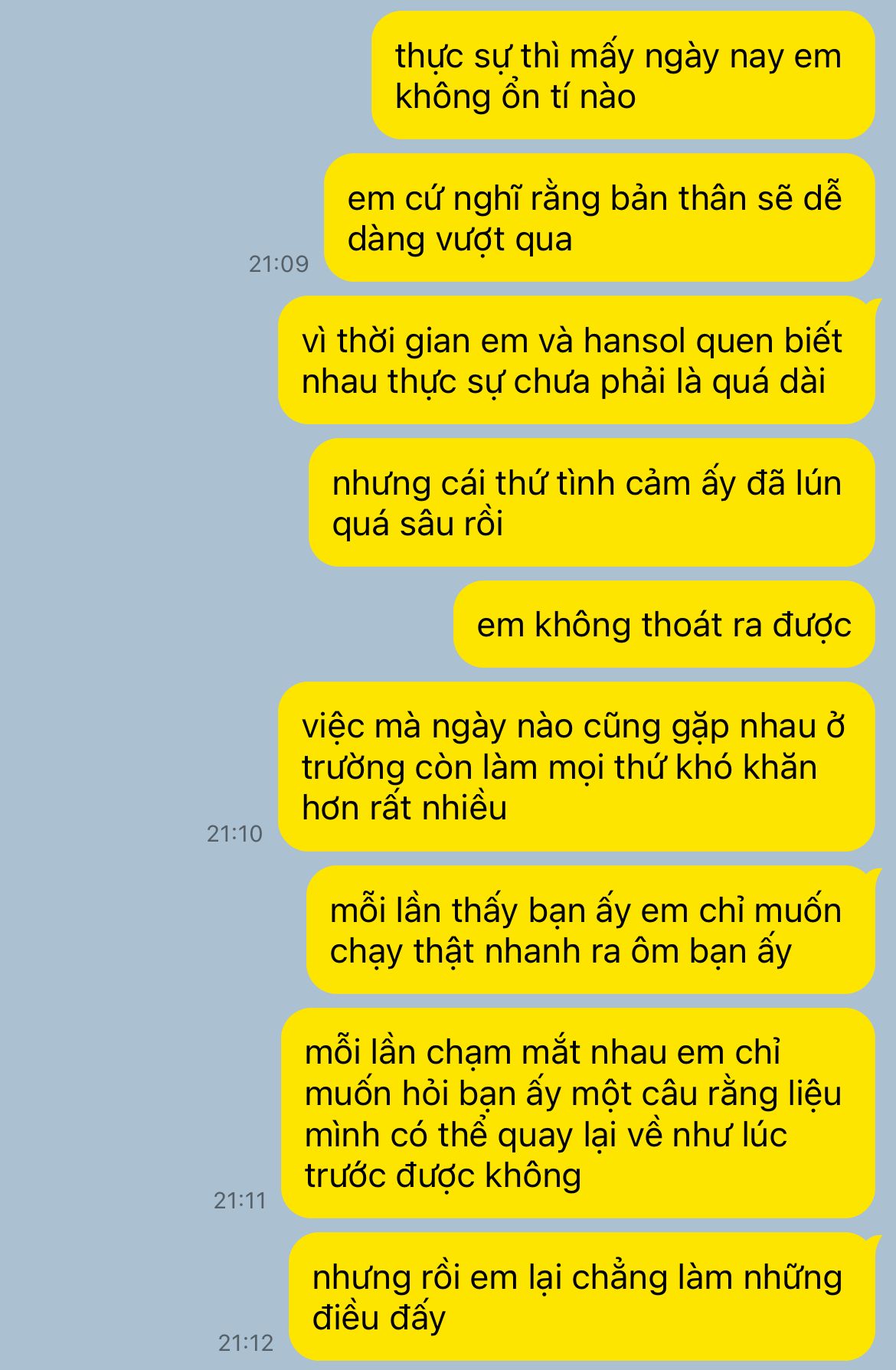Click the 21:10 timestamp
Screen dimensions: 896x1370
234,833
